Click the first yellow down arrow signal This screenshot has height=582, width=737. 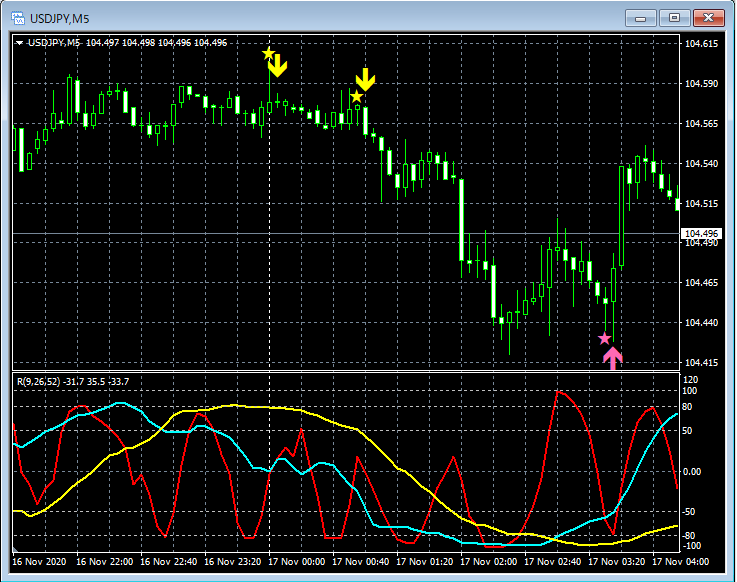point(278,66)
